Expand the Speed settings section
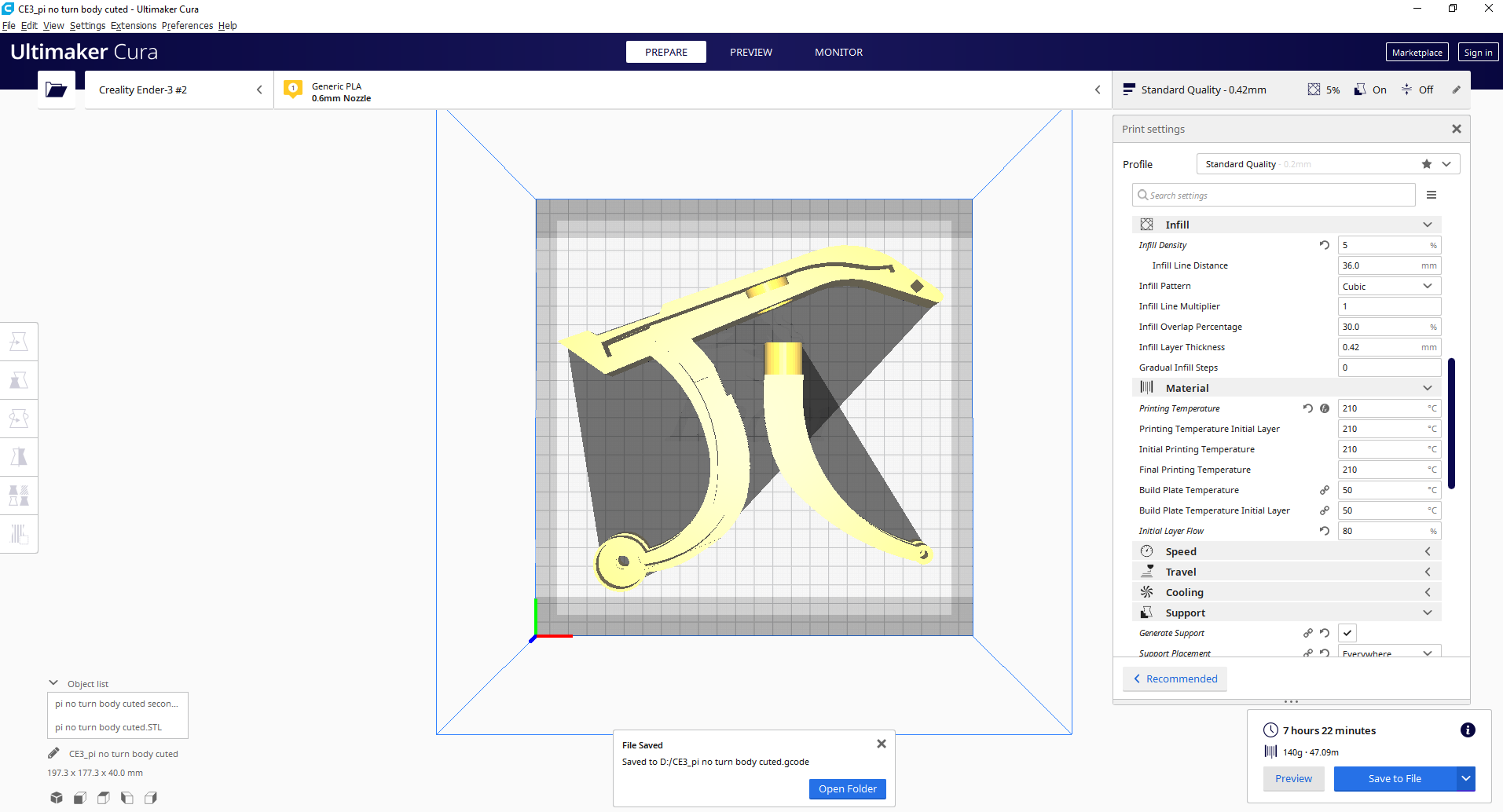 point(1287,551)
